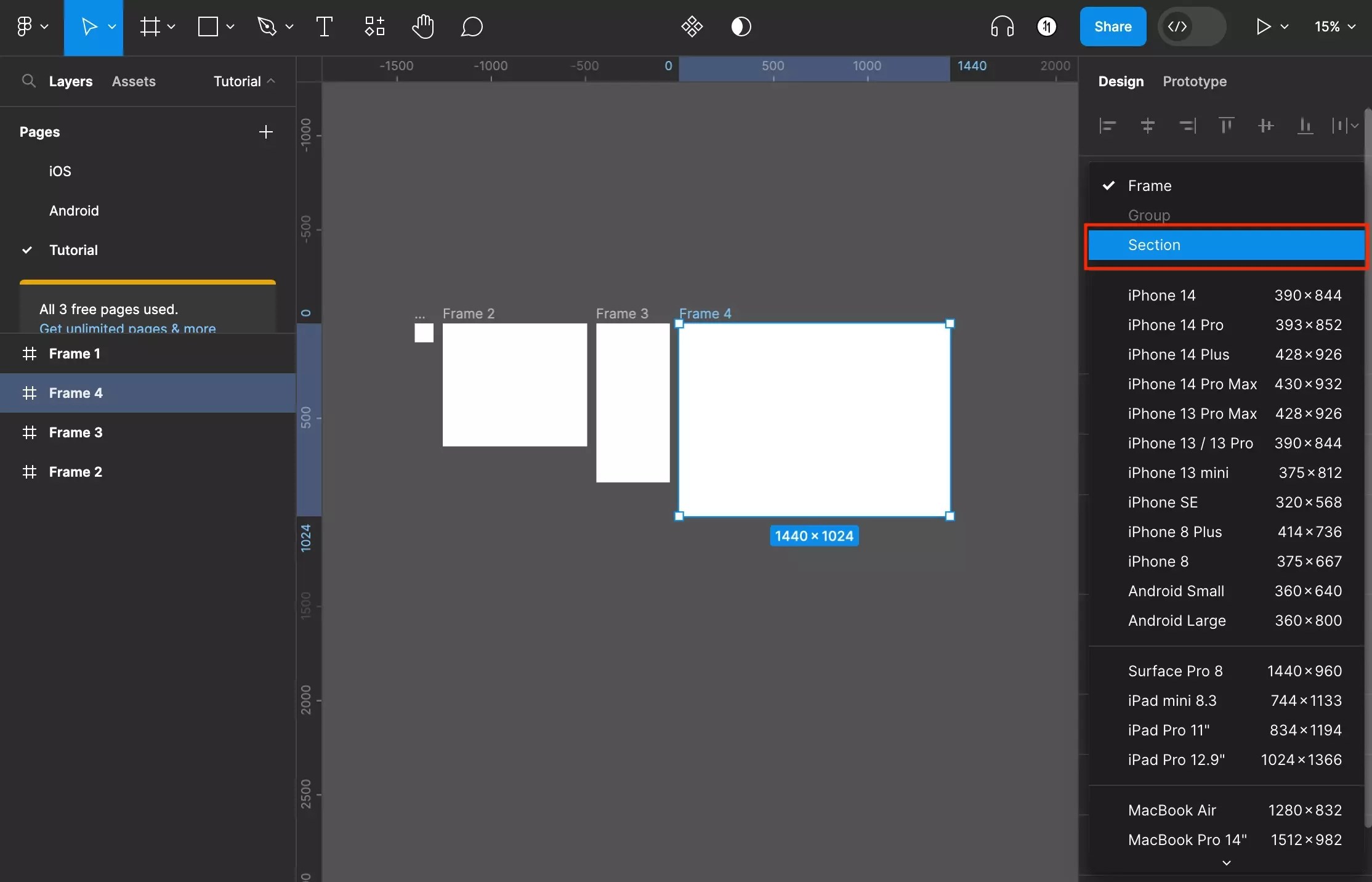
Task: Click the Components diamond icon
Action: (x=692, y=27)
